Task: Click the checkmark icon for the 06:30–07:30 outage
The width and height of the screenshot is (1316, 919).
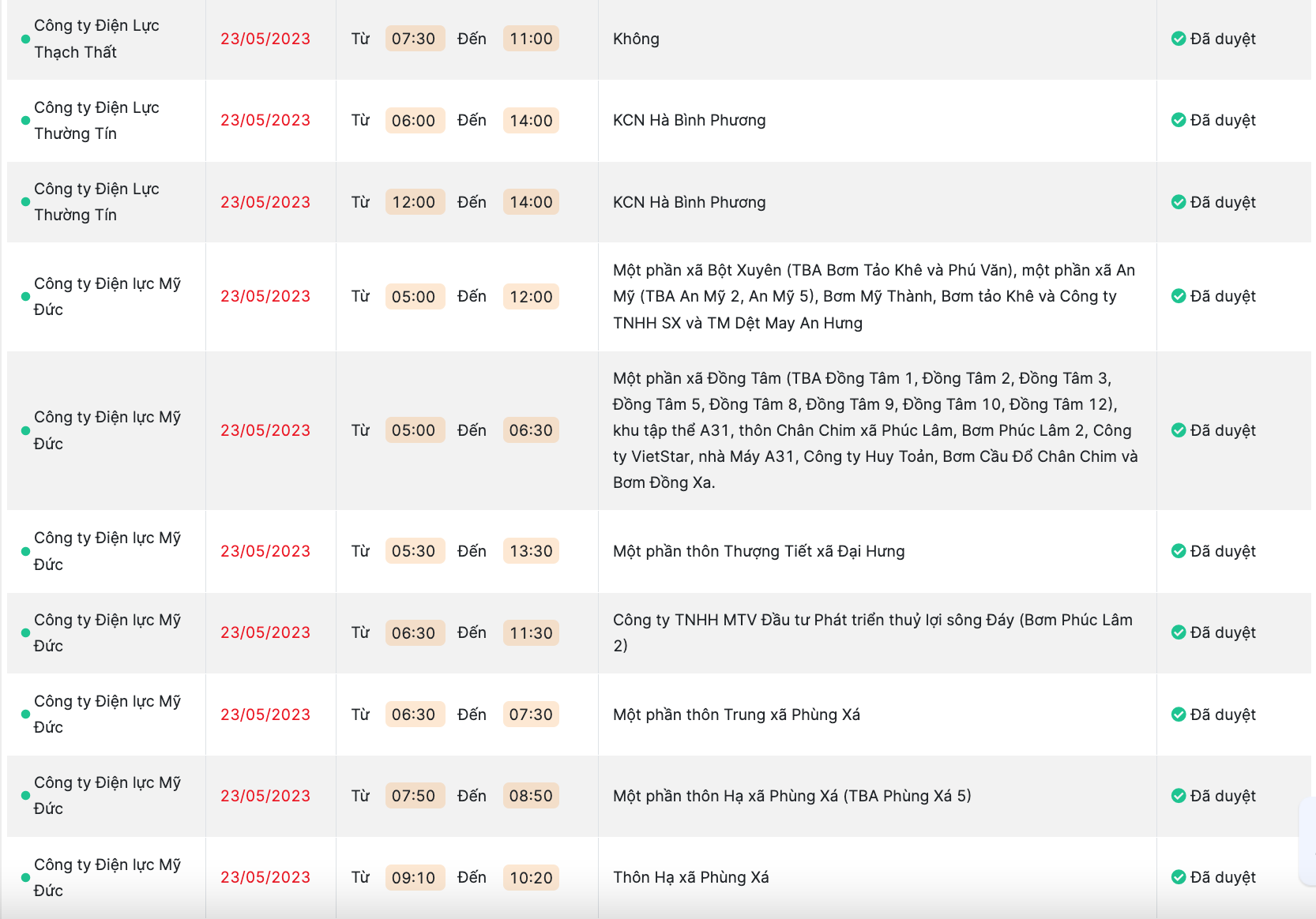Action: point(1178,715)
